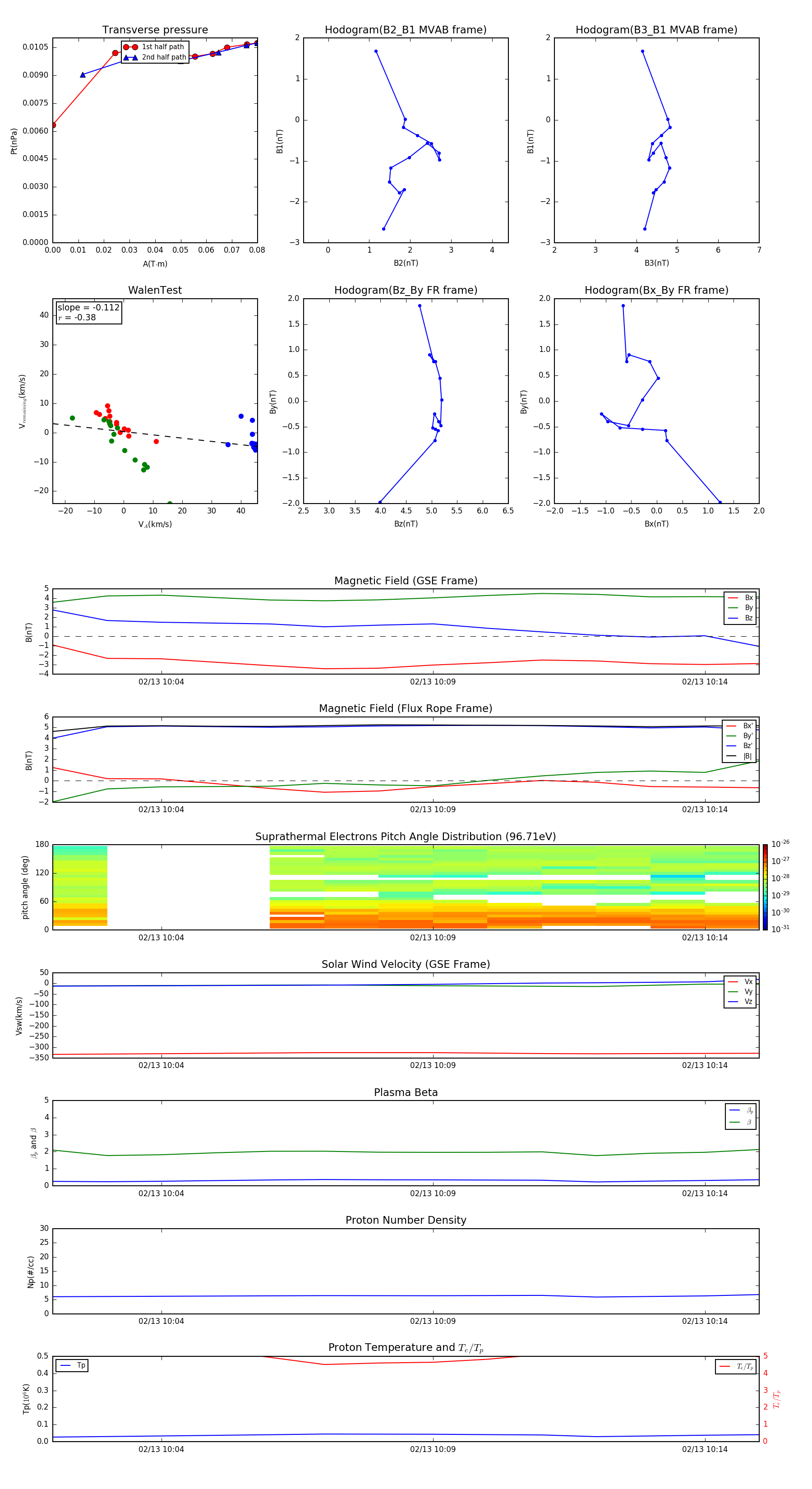
Task: Click the '2nd half path' legend entry
Action: tap(155, 57)
